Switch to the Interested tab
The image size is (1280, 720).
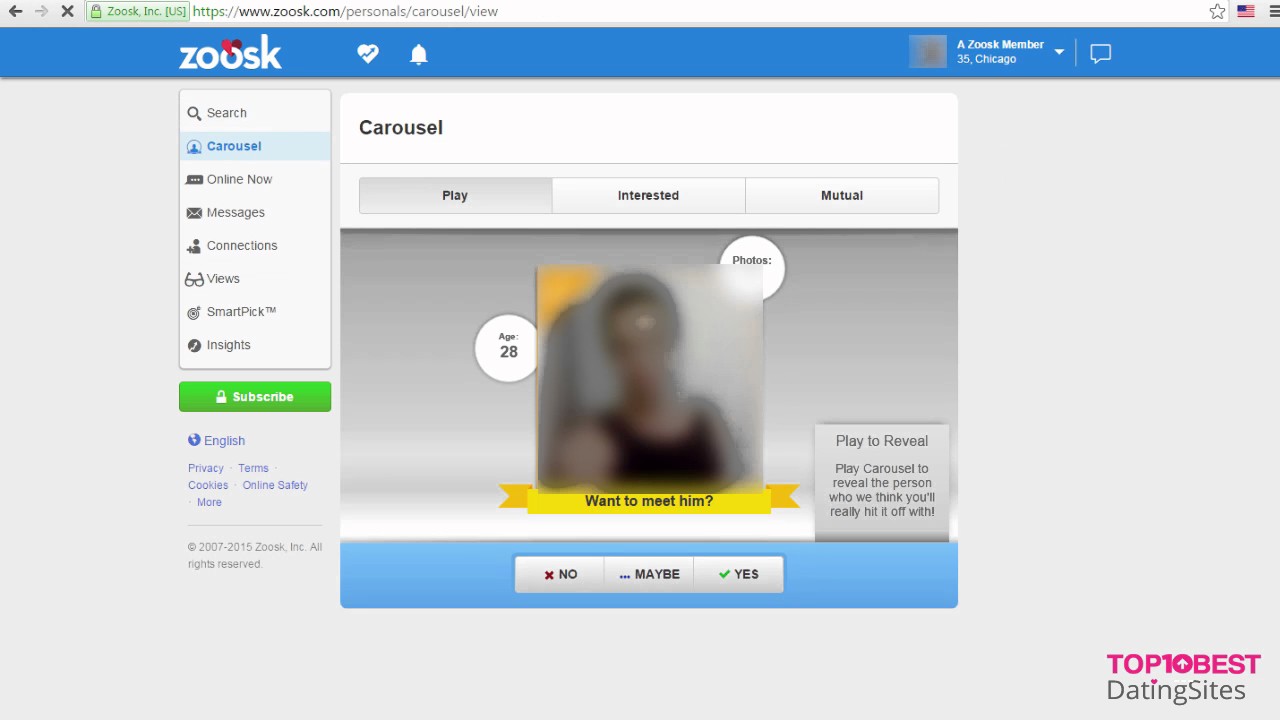[648, 195]
